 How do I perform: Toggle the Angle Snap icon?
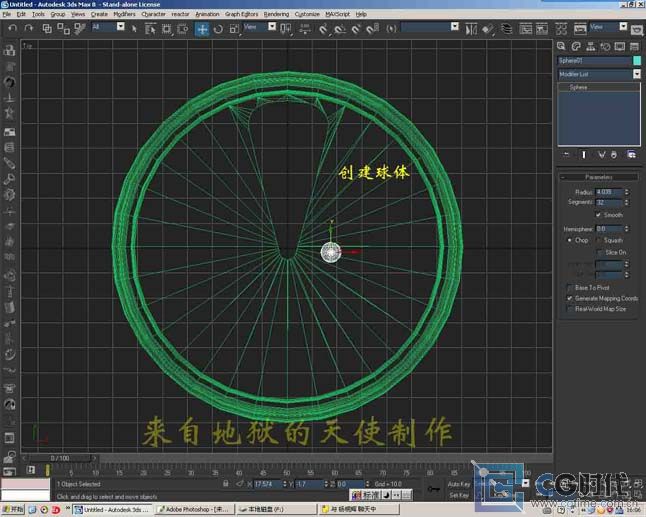(x=339, y=29)
